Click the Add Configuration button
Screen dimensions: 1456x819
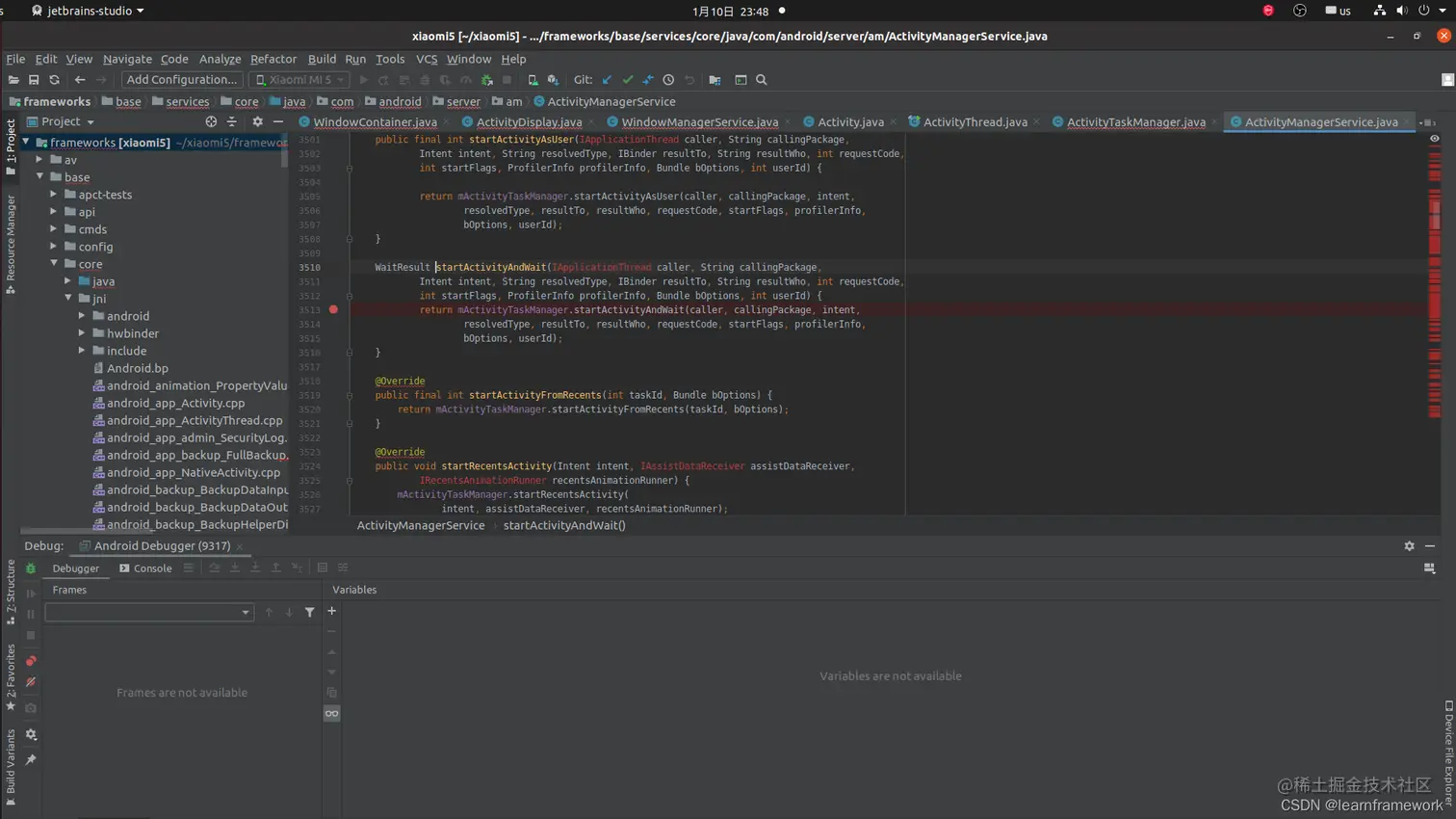point(181,80)
